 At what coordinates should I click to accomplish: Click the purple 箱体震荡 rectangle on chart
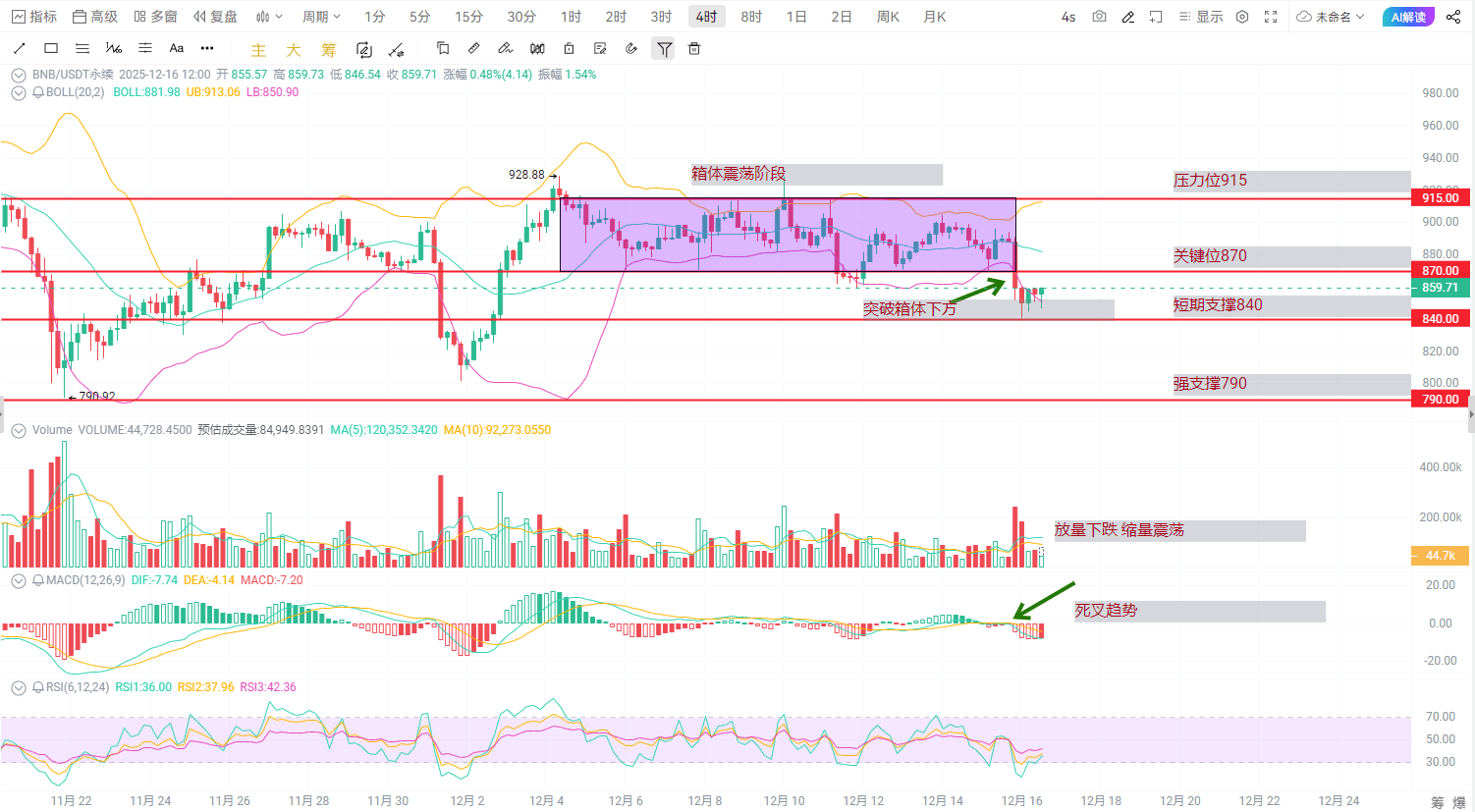(788, 236)
